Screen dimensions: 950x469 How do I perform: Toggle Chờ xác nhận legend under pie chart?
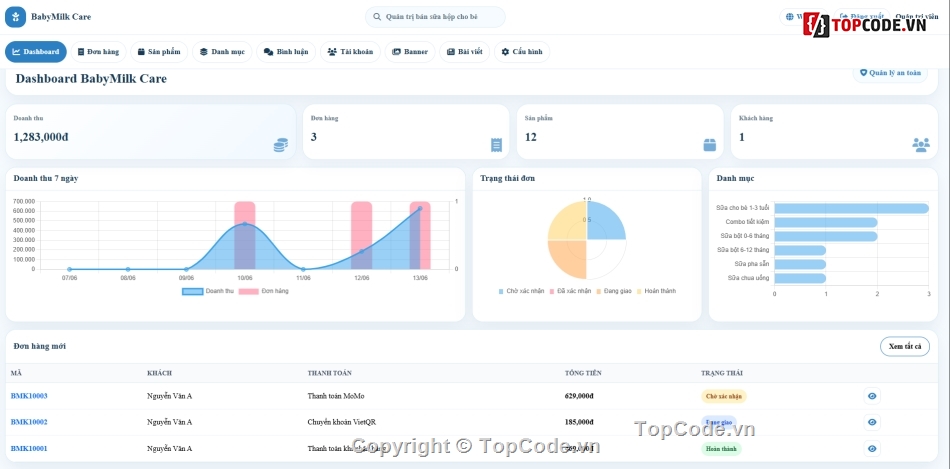pos(522,291)
